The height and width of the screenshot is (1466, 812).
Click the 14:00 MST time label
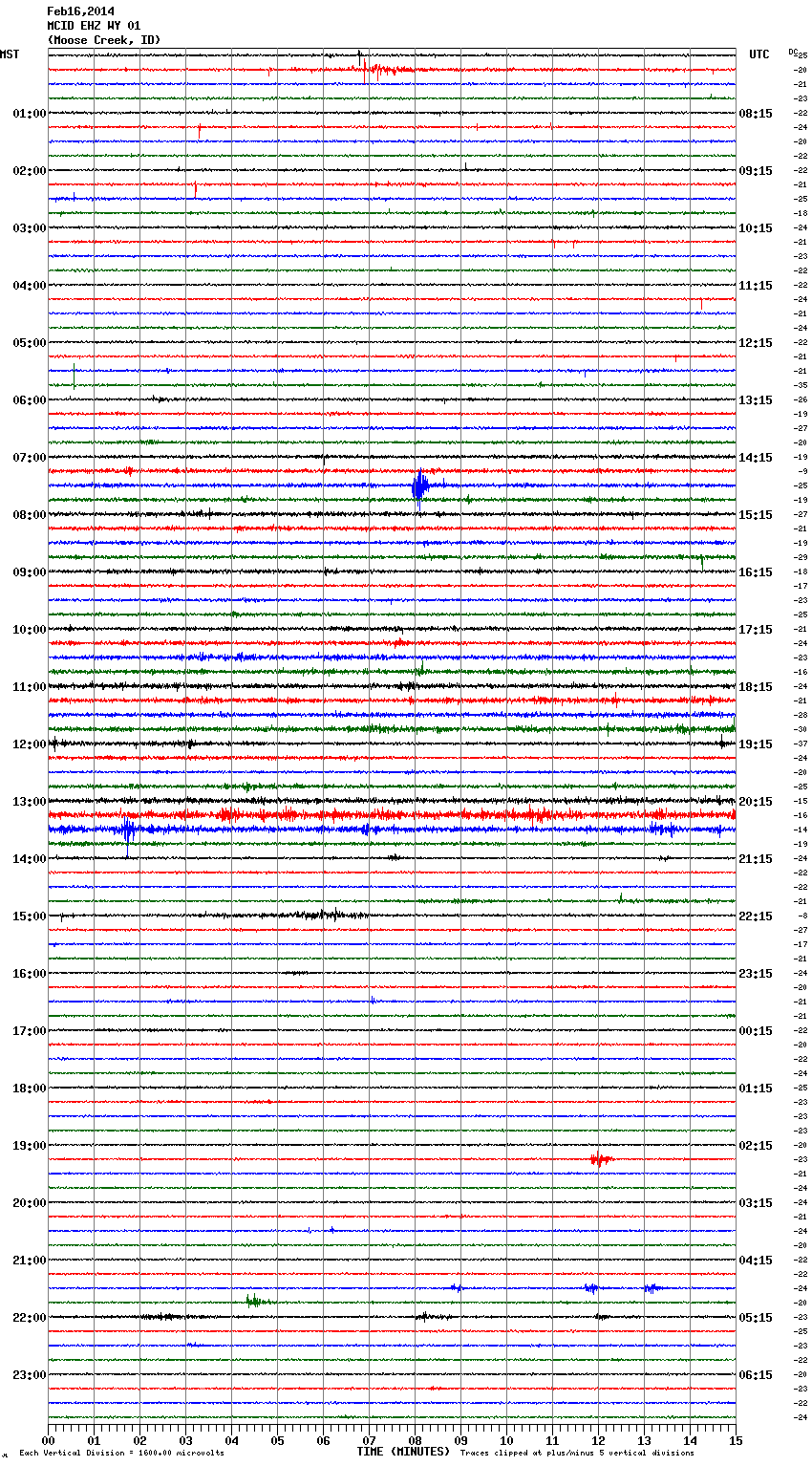tap(29, 859)
